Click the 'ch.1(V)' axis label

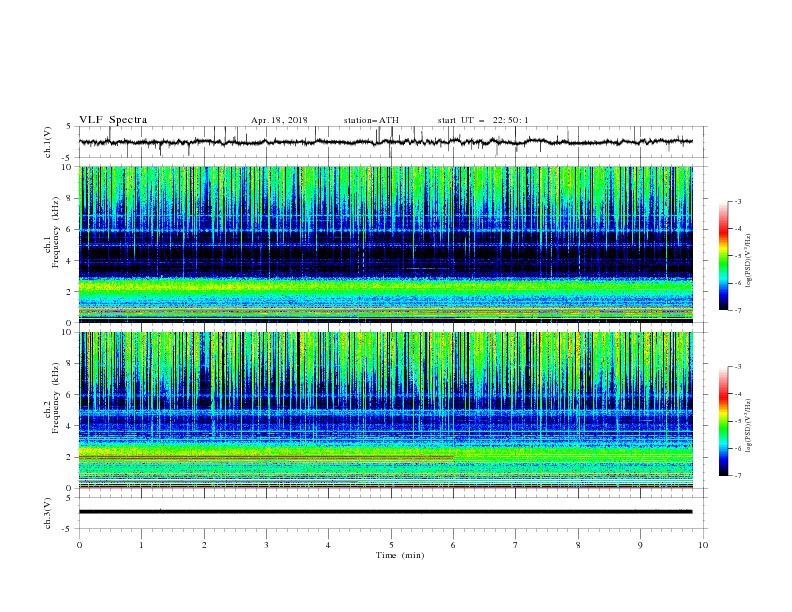(48, 142)
